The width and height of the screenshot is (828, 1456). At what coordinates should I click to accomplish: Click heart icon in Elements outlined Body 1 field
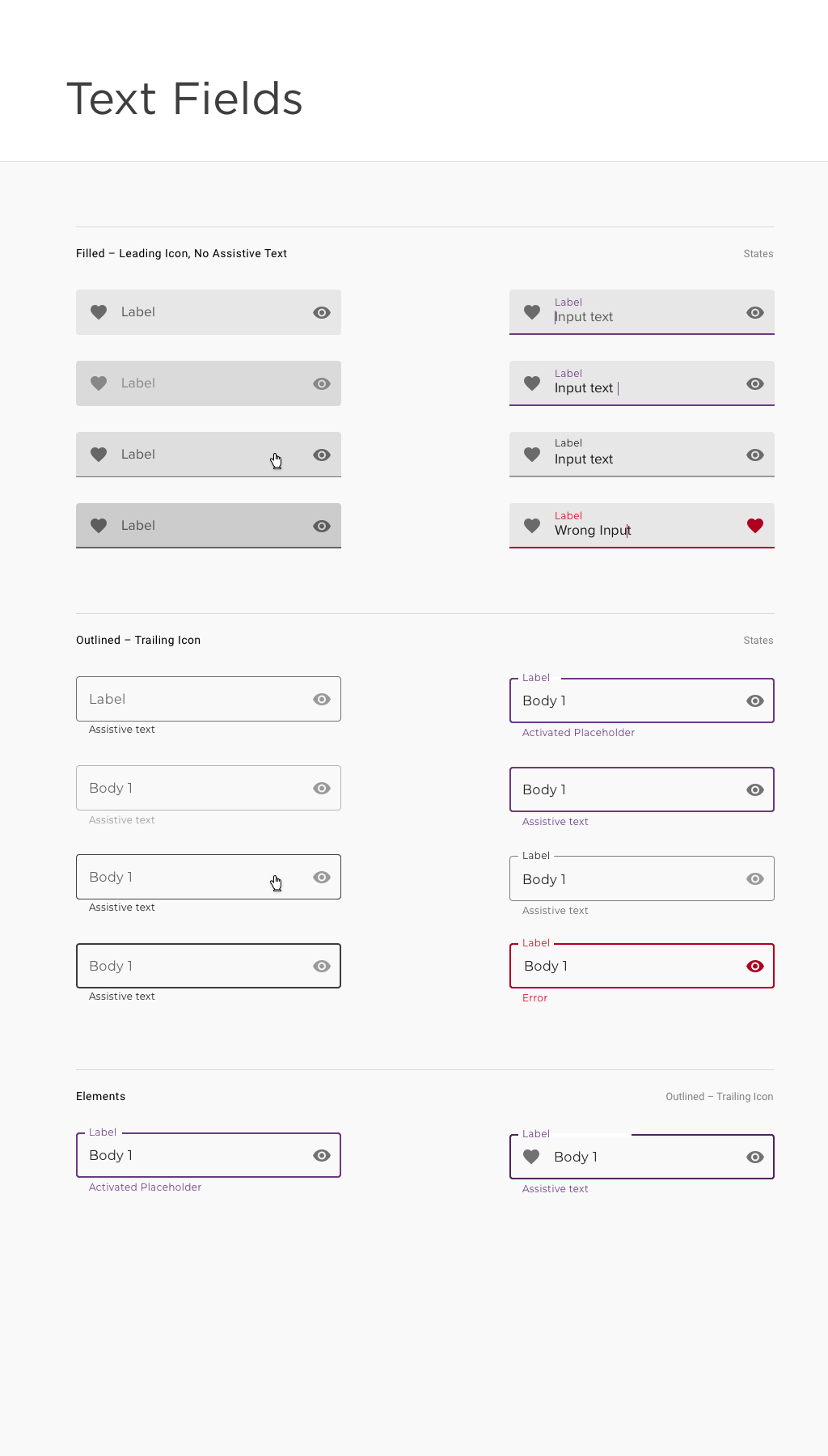click(531, 1157)
